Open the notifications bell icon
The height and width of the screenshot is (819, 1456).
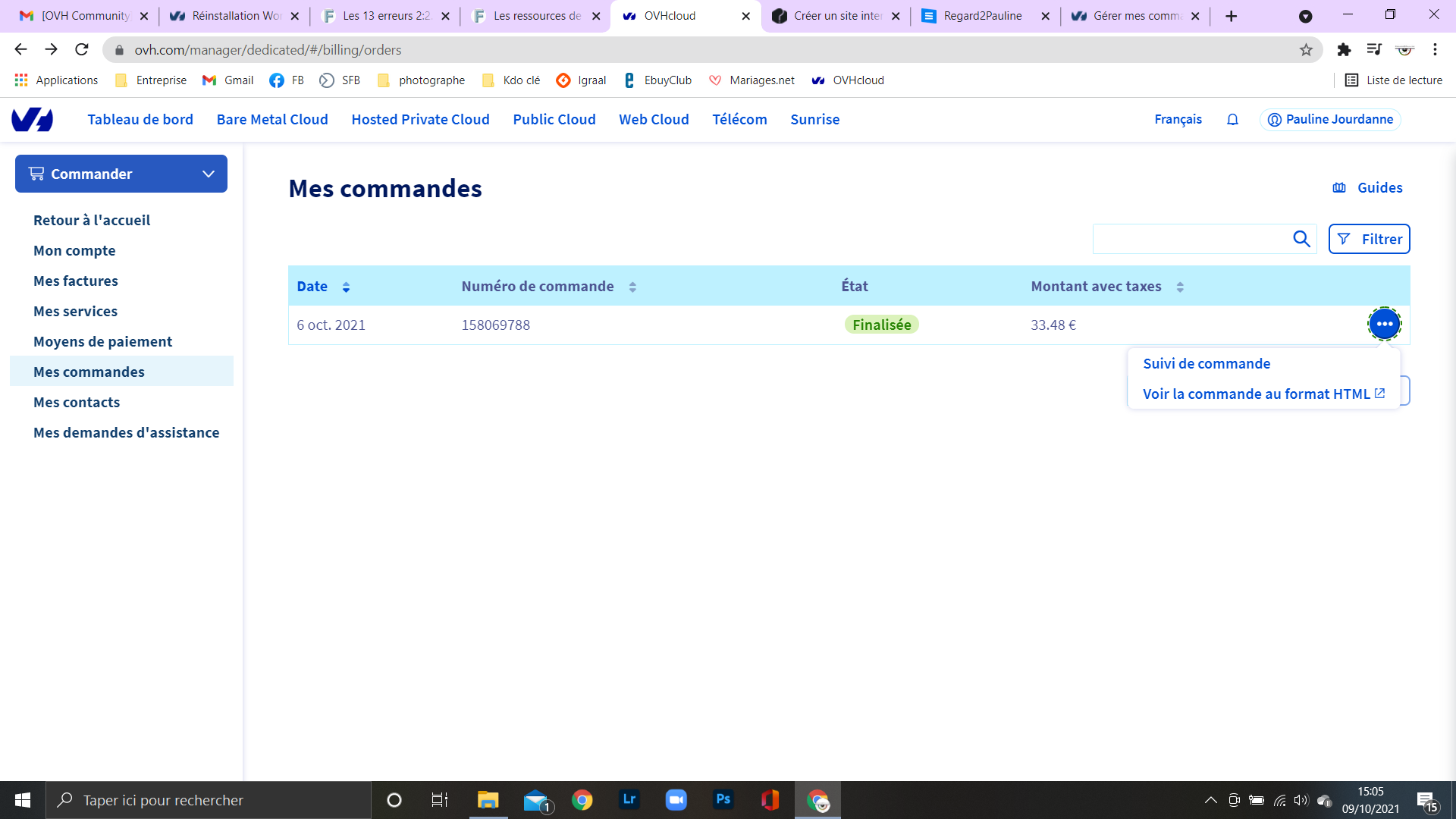(x=1232, y=120)
